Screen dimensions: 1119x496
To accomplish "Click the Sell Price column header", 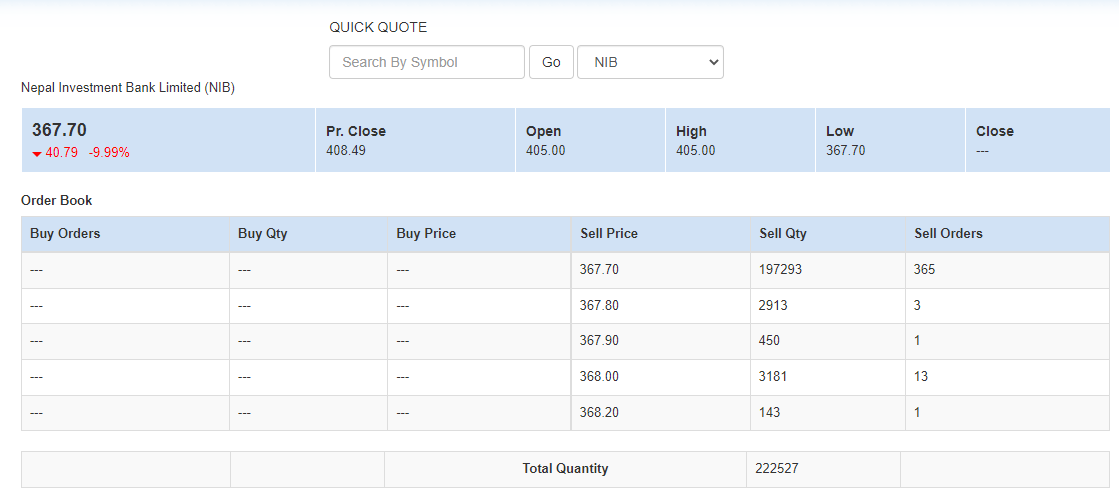I will pyautogui.click(x=609, y=234).
